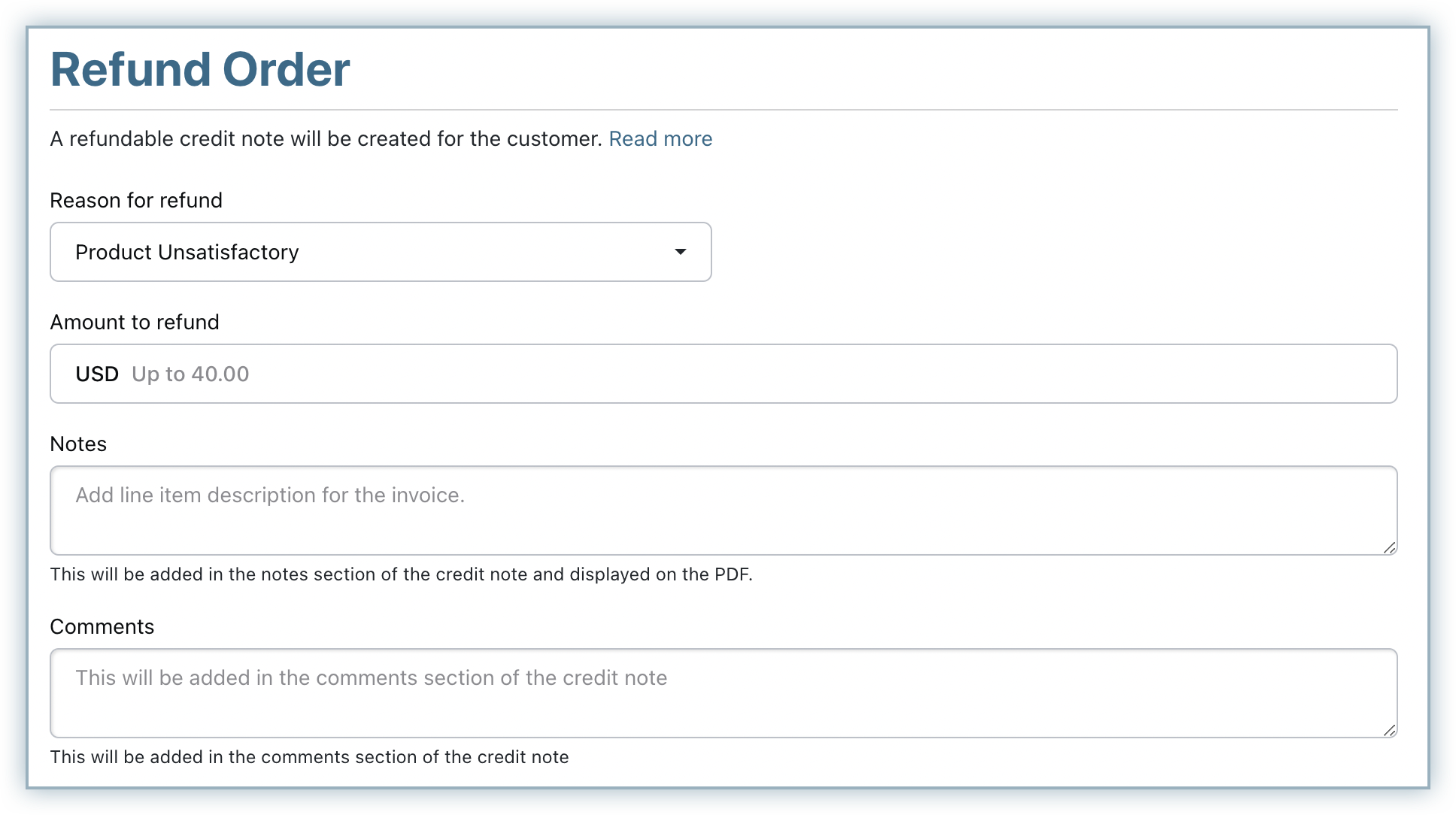
Task: Click the Refund Order heading
Action: coord(200,70)
